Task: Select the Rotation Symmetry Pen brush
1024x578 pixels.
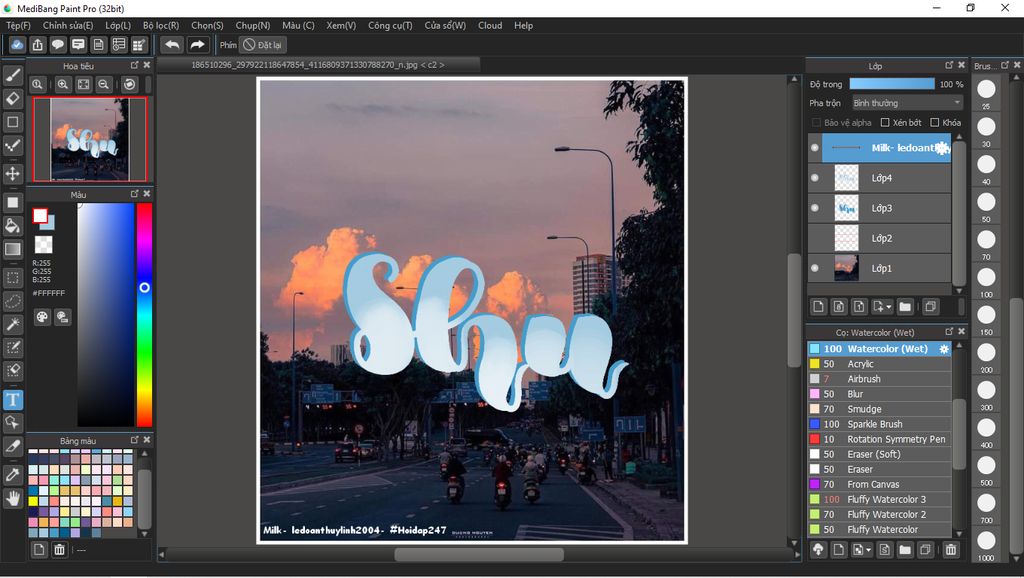Action: (x=879, y=439)
